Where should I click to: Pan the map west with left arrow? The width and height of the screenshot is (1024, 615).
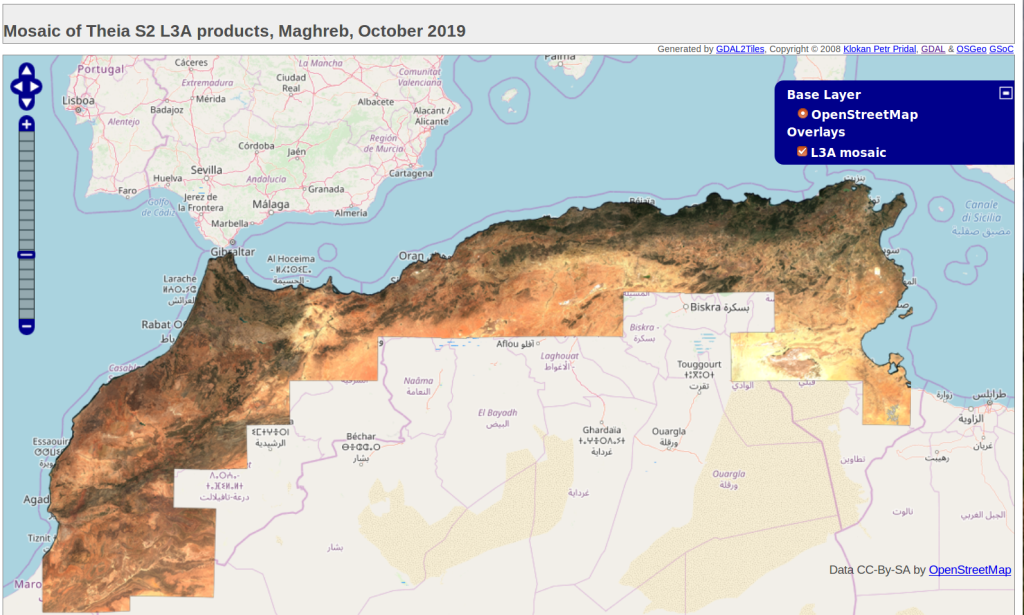point(18,86)
